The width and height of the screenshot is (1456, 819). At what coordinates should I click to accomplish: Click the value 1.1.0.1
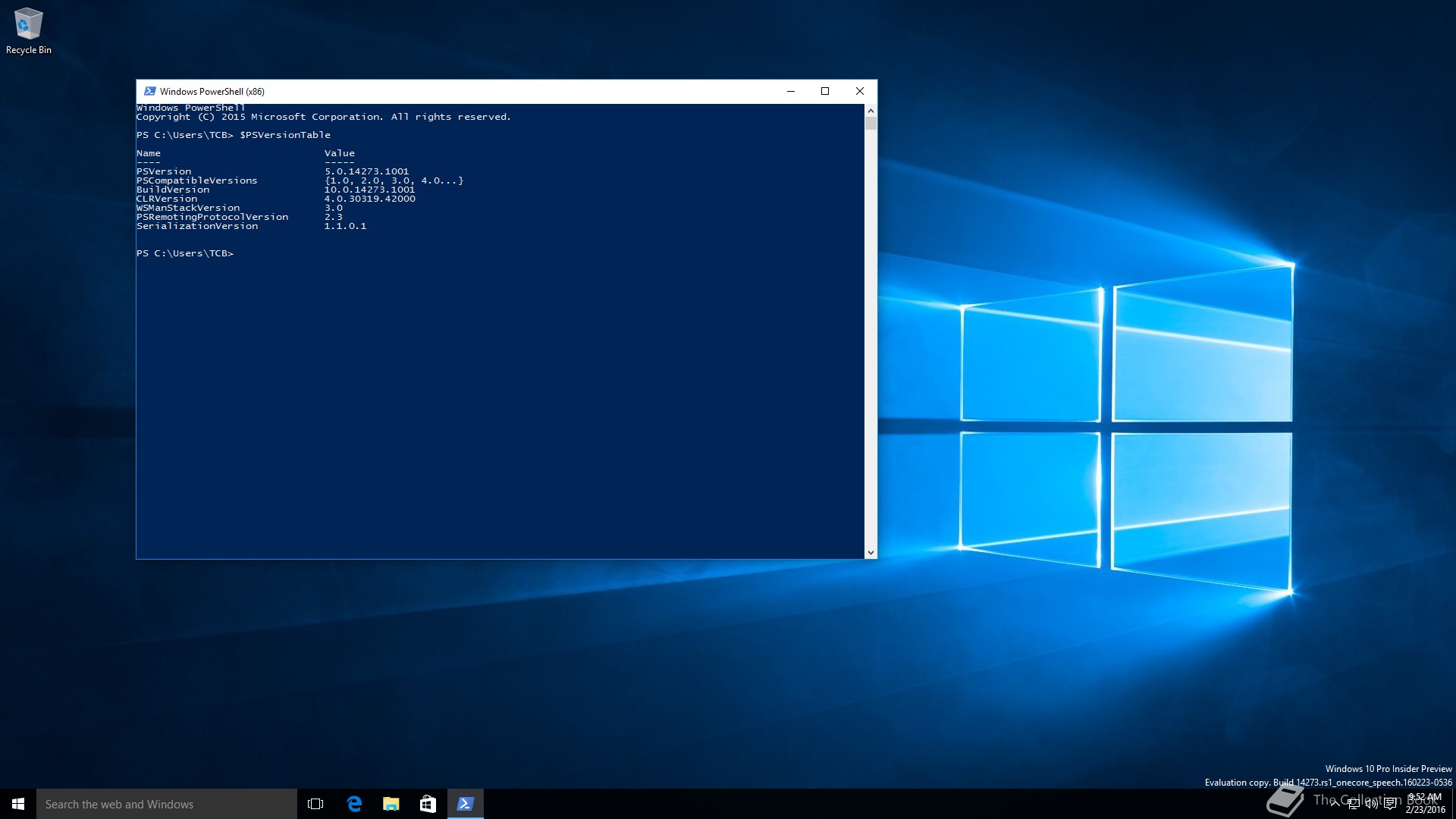345,226
